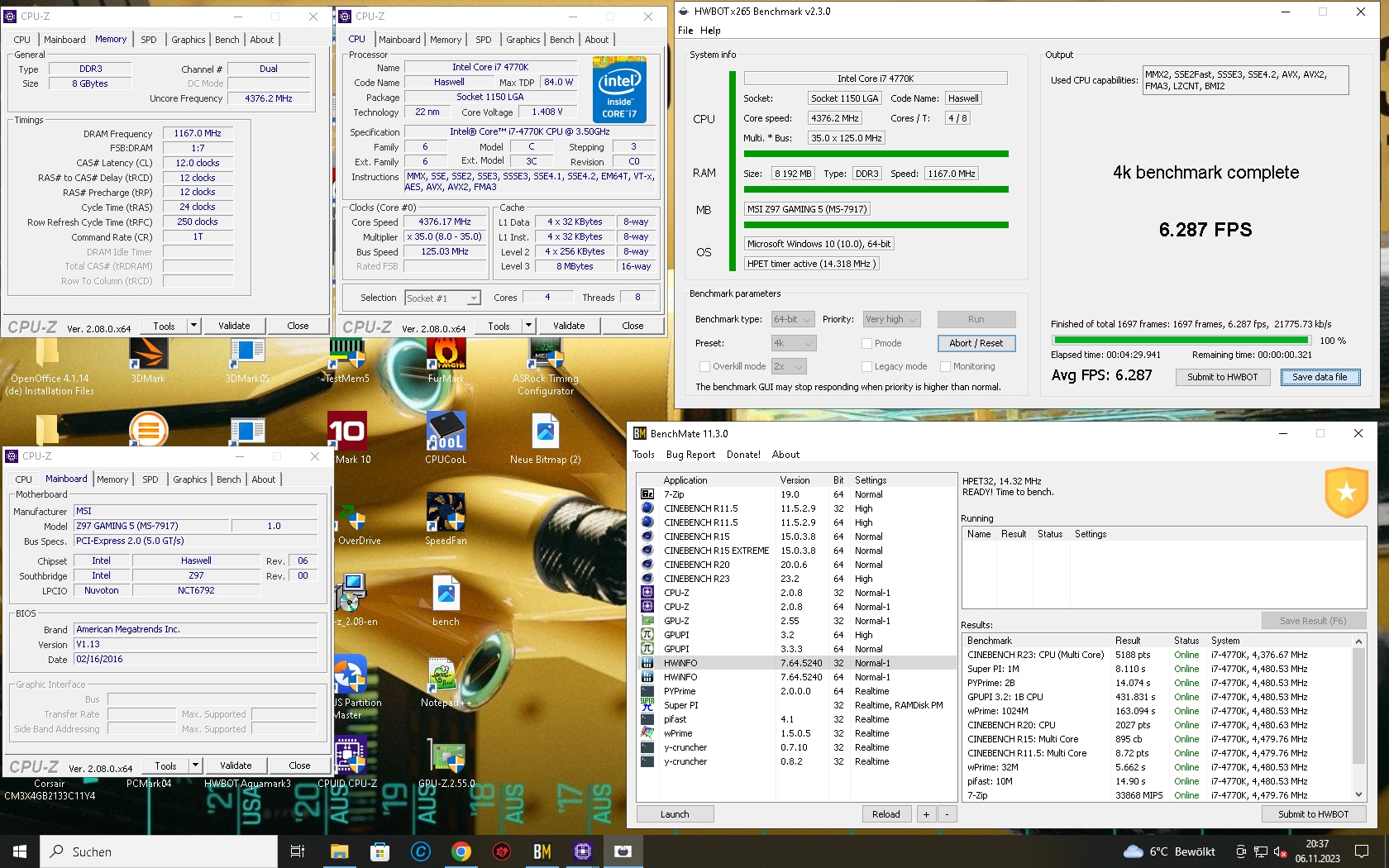Click Validate in CPU-Z Memory window

(234, 326)
